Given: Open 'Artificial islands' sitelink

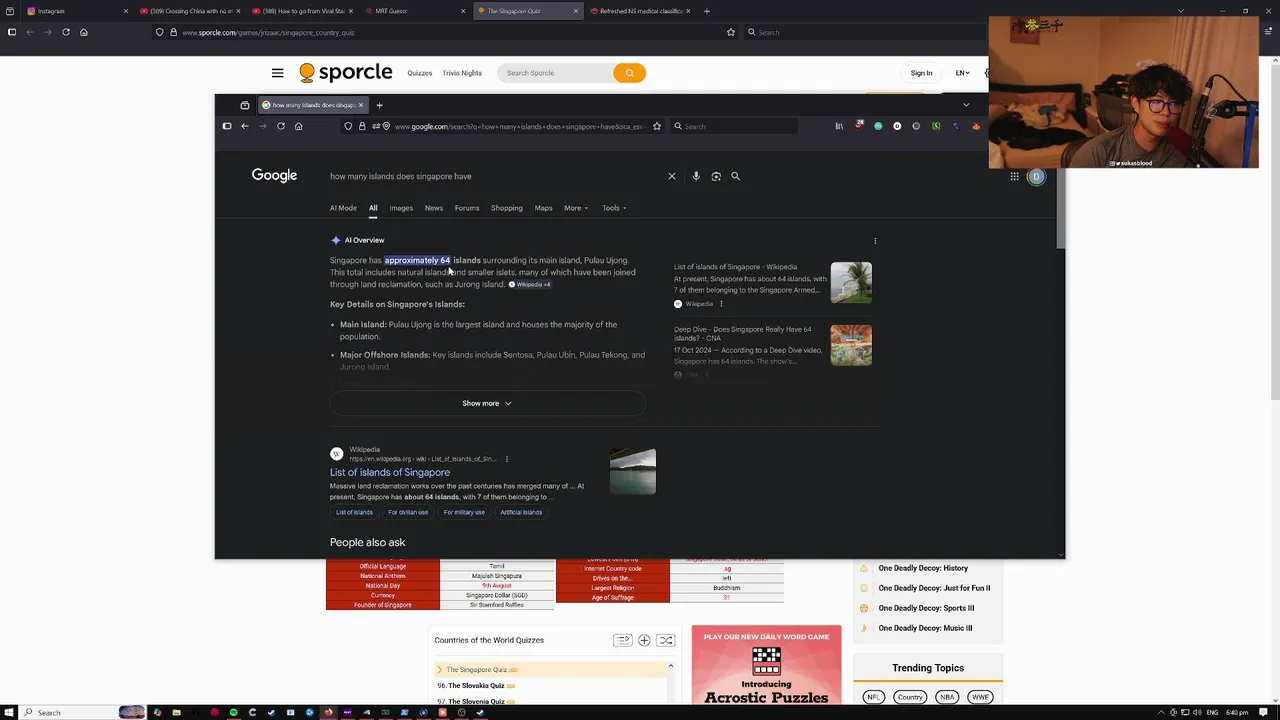Looking at the screenshot, I should coord(521,512).
